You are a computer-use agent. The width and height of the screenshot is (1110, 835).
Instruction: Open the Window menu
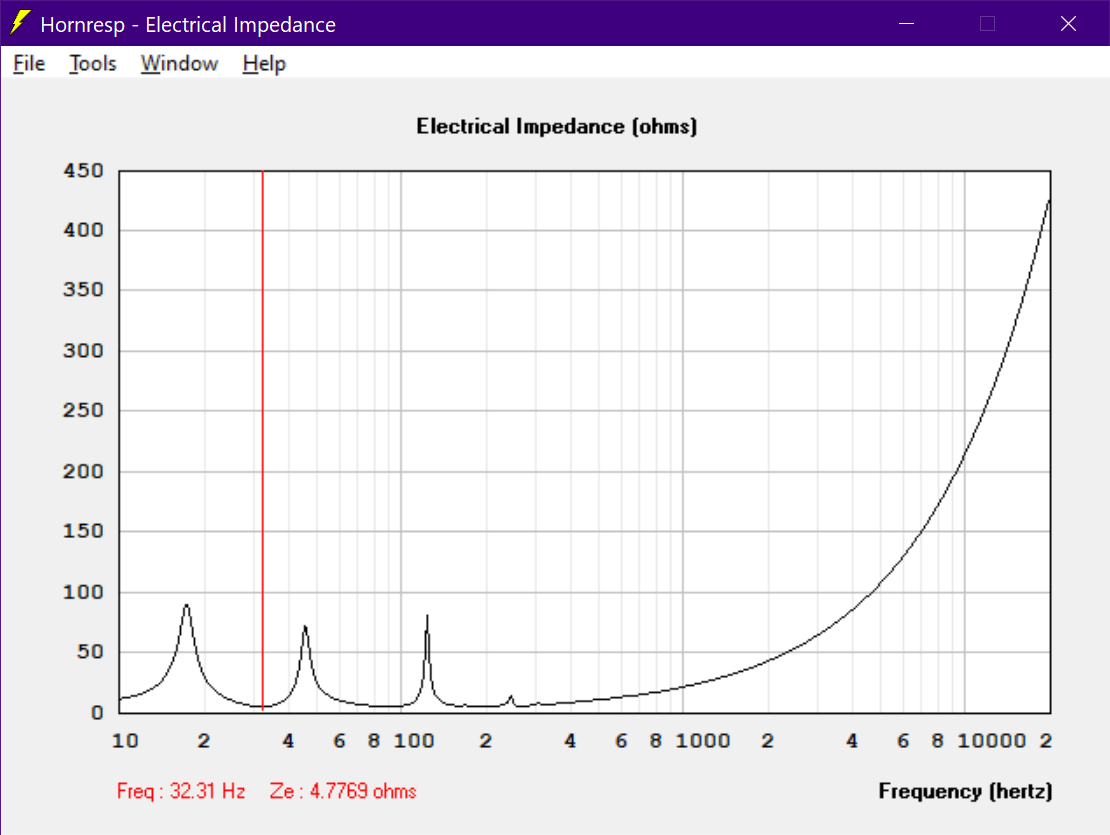tap(179, 64)
